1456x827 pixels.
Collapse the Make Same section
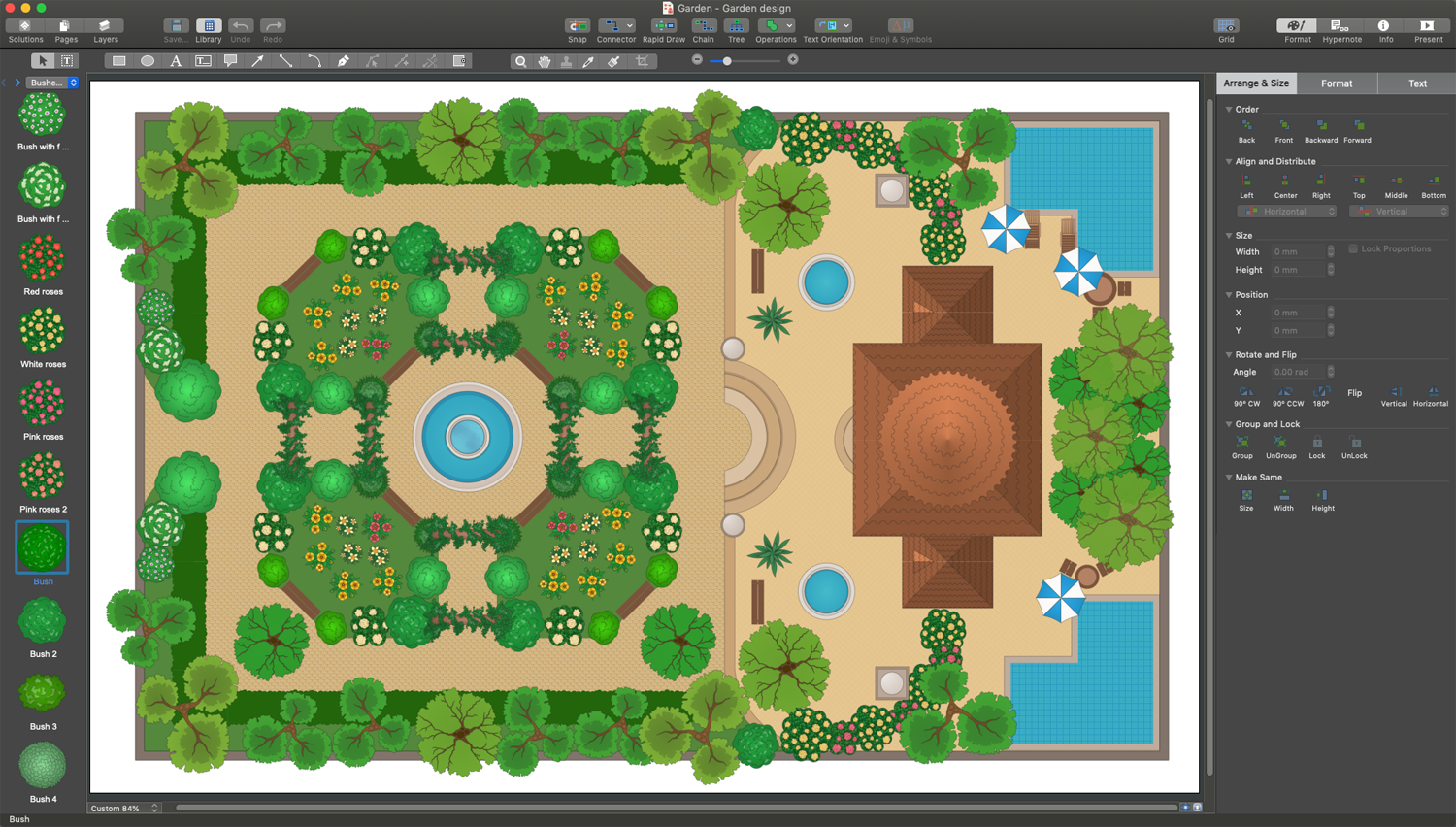point(1229,478)
